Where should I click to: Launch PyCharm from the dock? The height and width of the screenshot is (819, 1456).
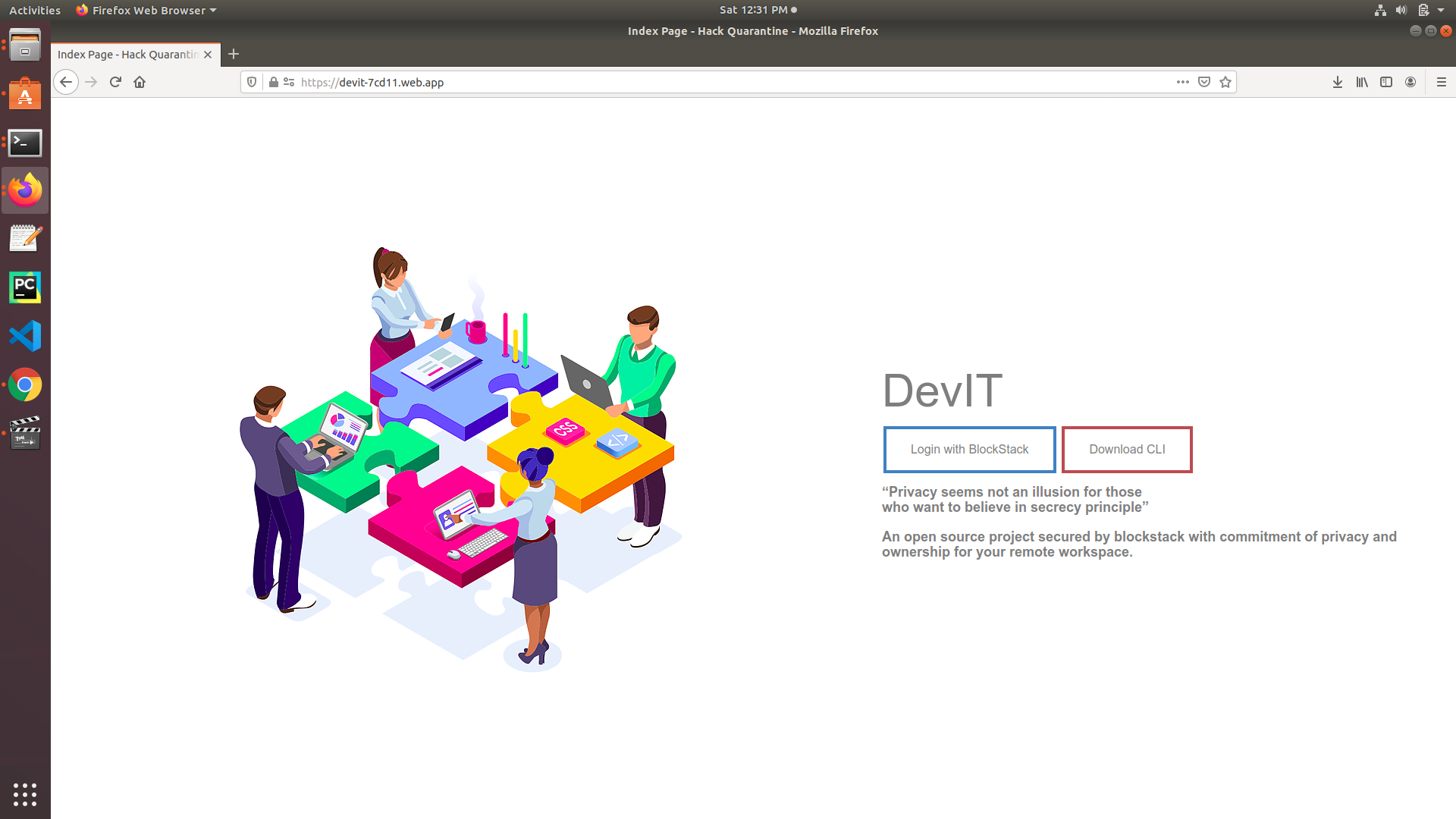25,287
